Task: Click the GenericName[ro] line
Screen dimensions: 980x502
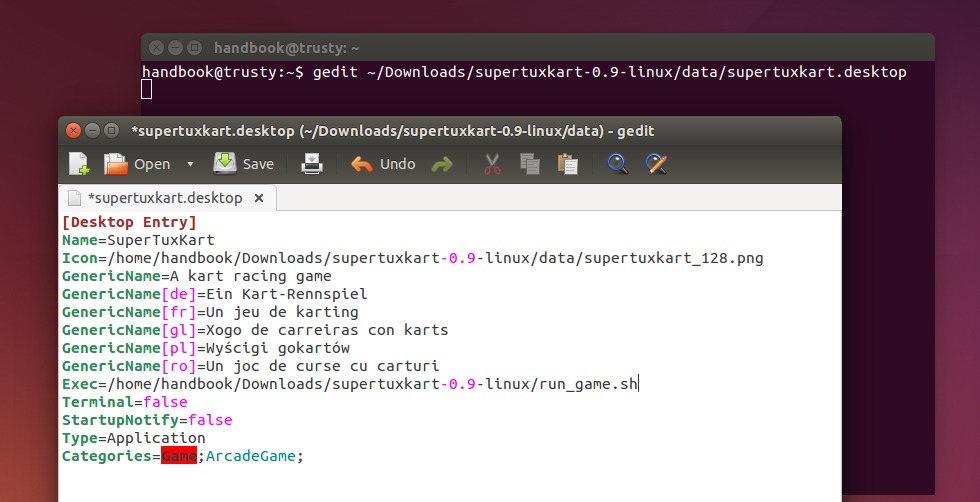Action: pyautogui.click(x=251, y=366)
